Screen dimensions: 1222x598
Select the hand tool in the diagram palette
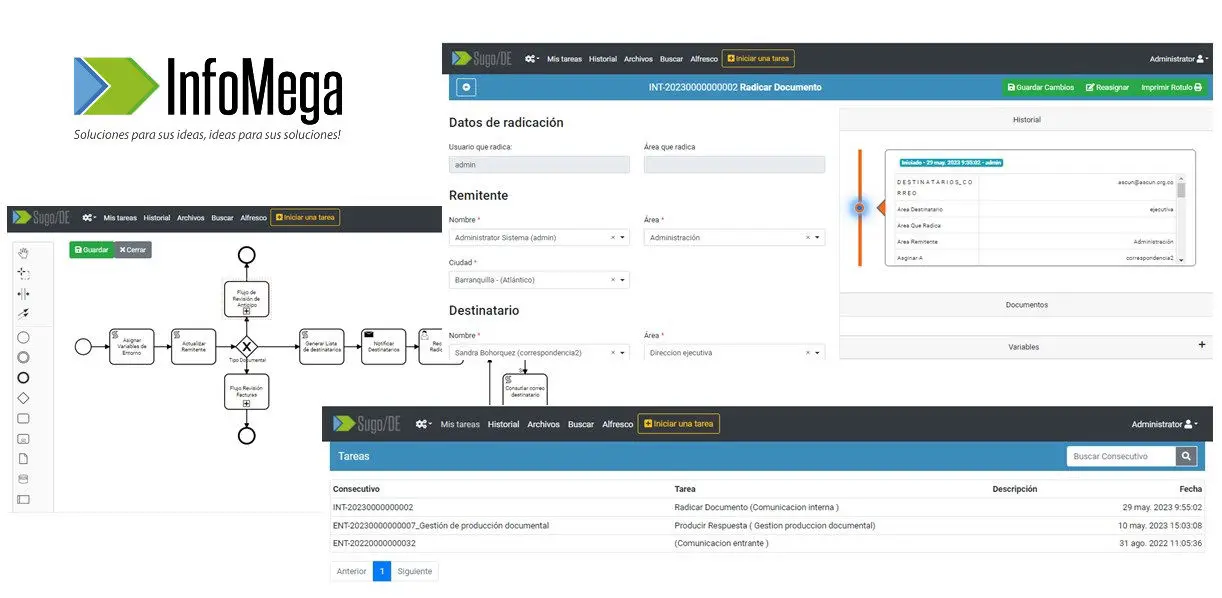24,252
